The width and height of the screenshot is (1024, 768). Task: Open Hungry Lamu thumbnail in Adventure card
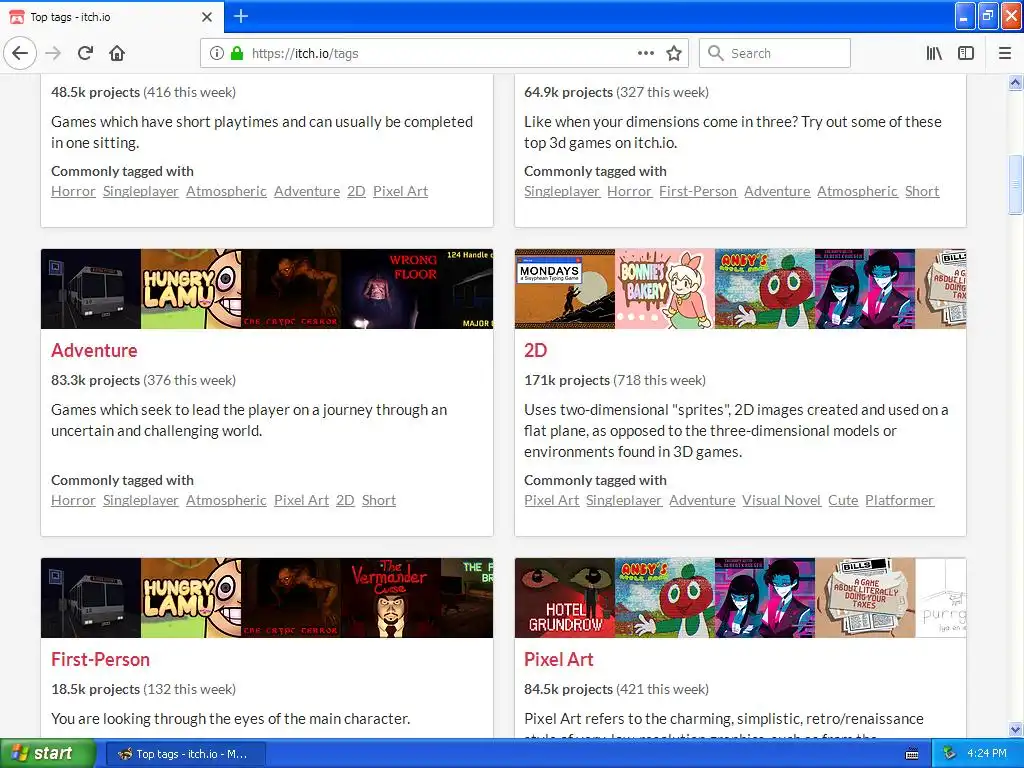[191, 289]
